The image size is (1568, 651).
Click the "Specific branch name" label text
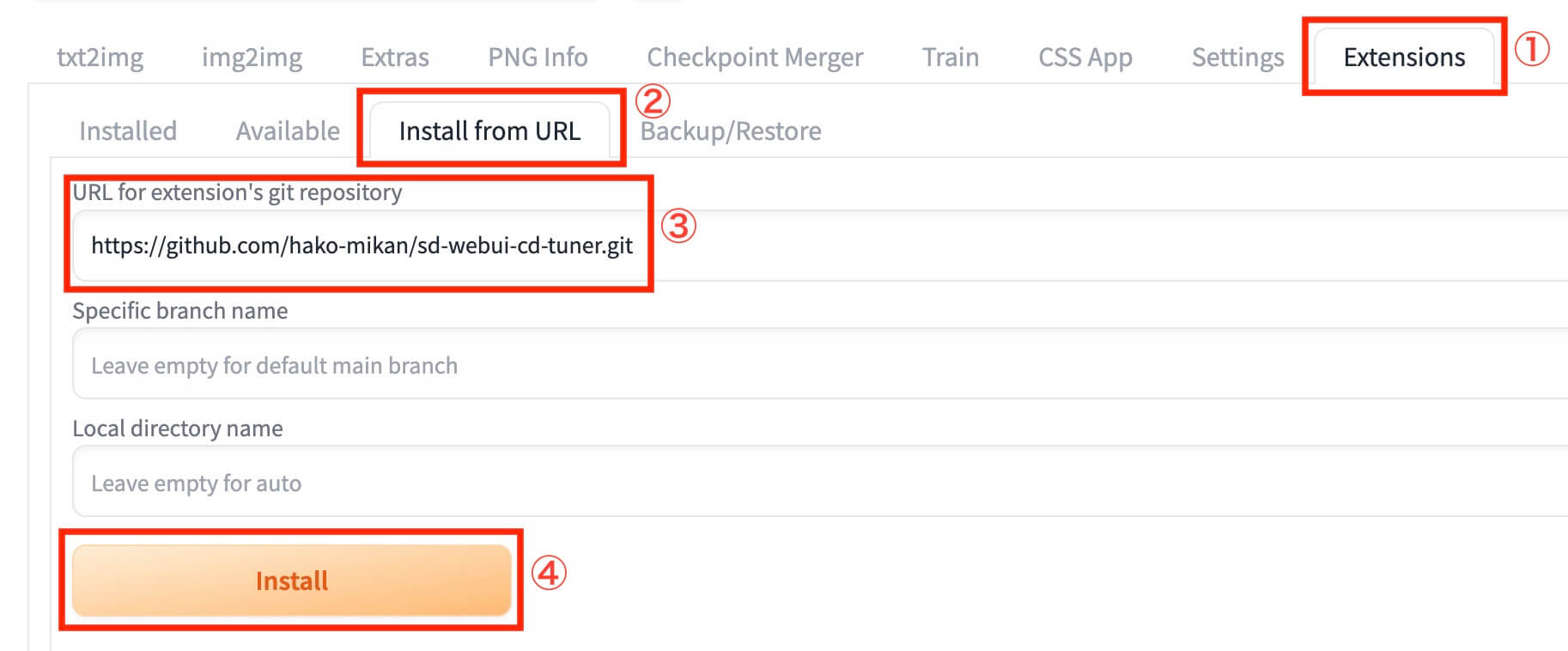point(180,311)
